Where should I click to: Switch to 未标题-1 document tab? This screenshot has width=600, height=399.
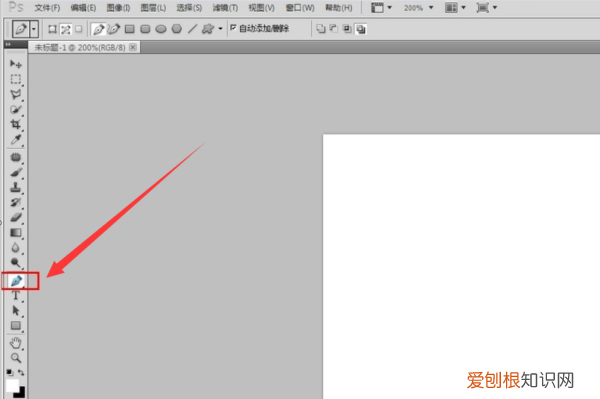click(80, 47)
